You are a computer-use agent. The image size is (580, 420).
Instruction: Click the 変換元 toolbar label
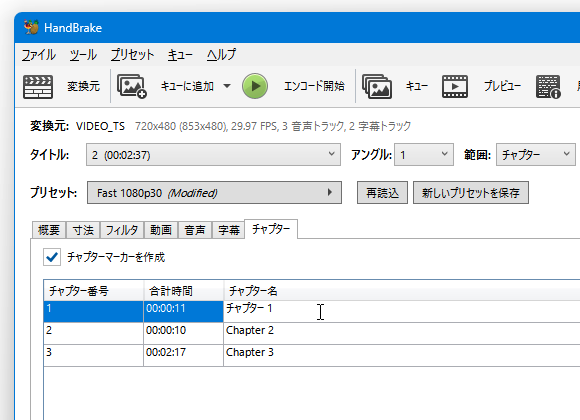84,86
